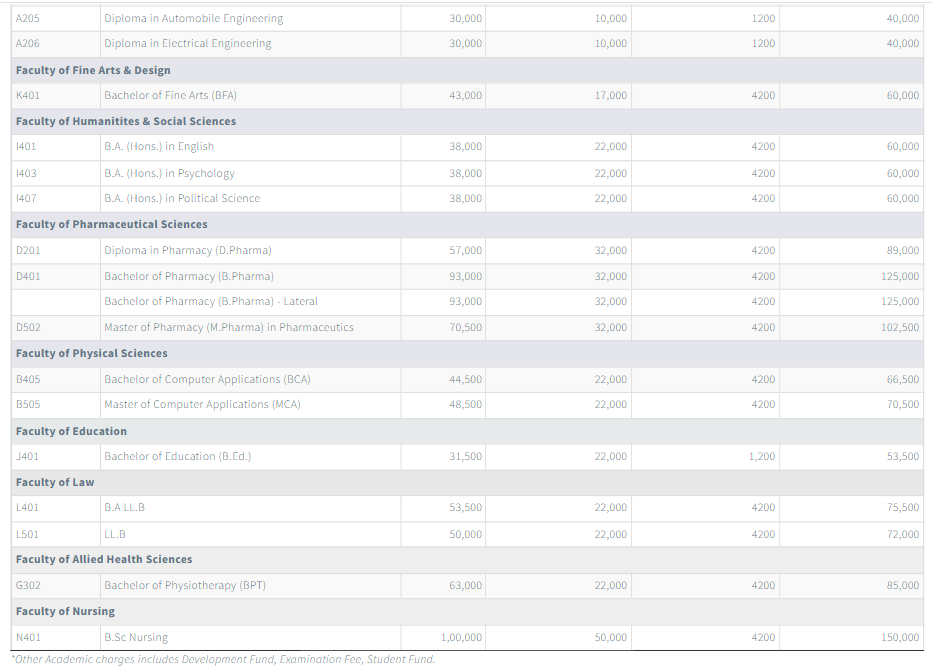Image resolution: width=932 pixels, height=669 pixels.
Task: Click 70,500 fee in M.Pharma row
Action: point(465,327)
